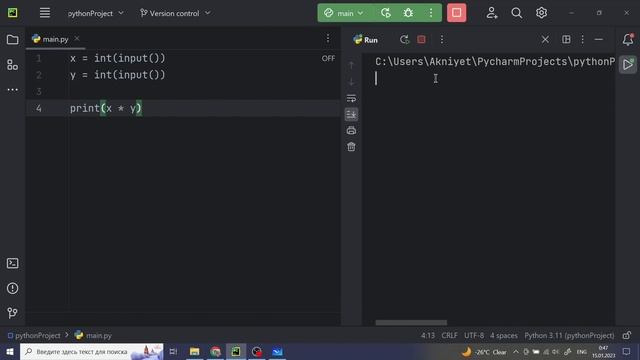This screenshot has width=640, height=360.
Task: Rerun program in Run panel
Action: (x=404, y=40)
